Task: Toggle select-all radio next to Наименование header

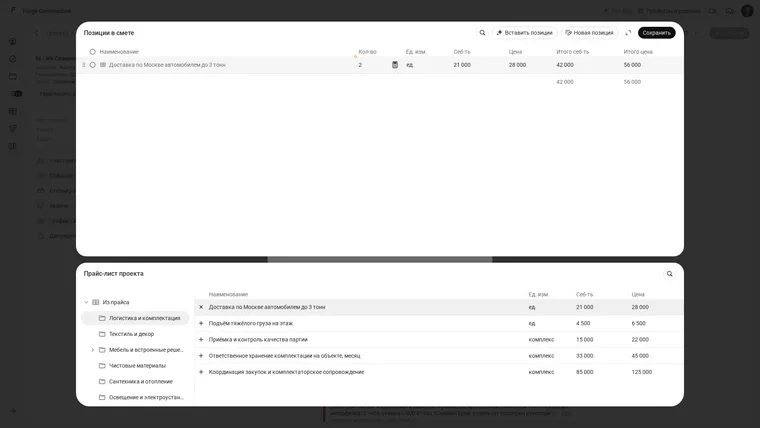Action: pyautogui.click(x=93, y=52)
